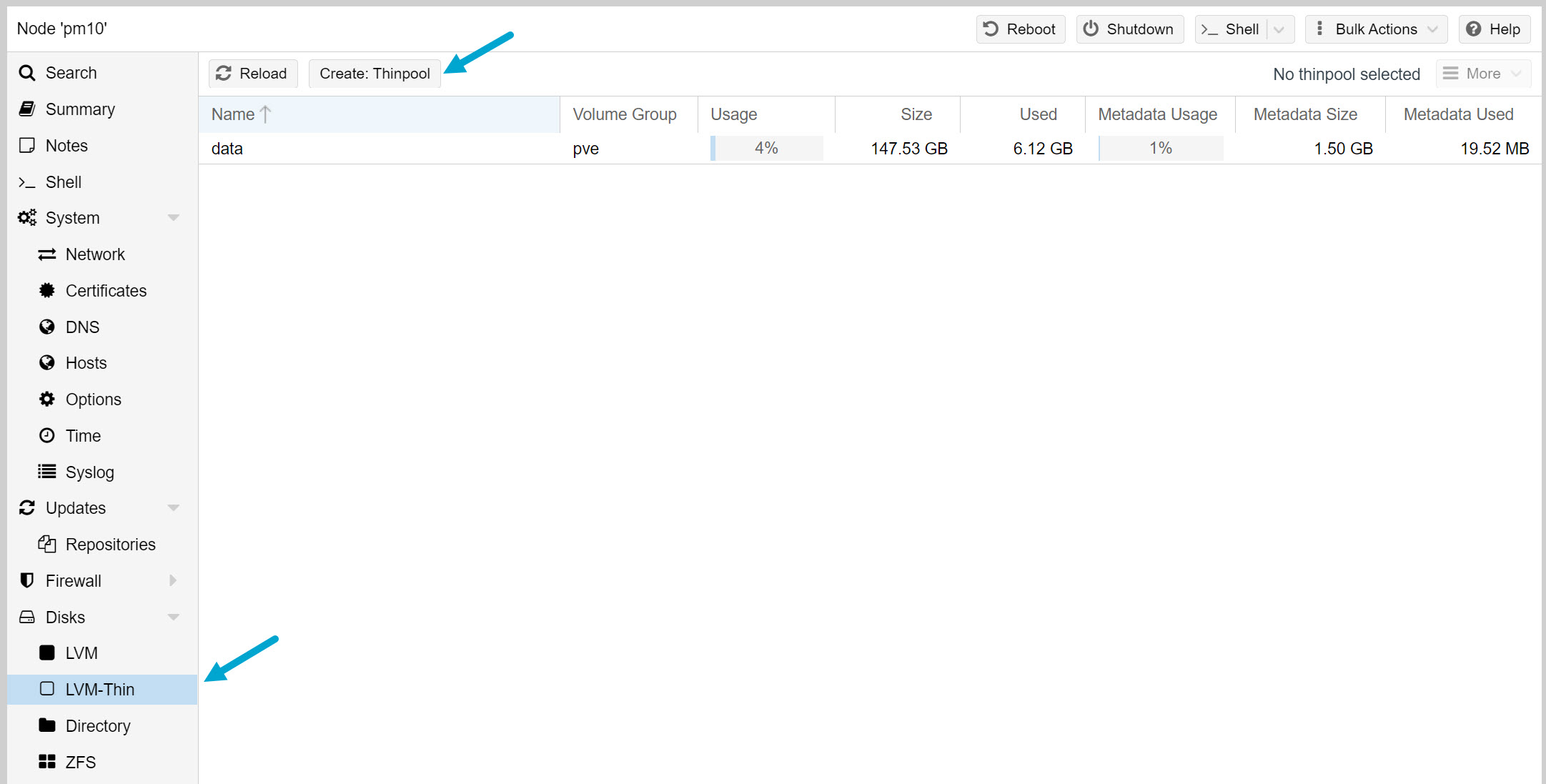
Task: Open Network settings via the arrows icon
Action: pos(46,254)
